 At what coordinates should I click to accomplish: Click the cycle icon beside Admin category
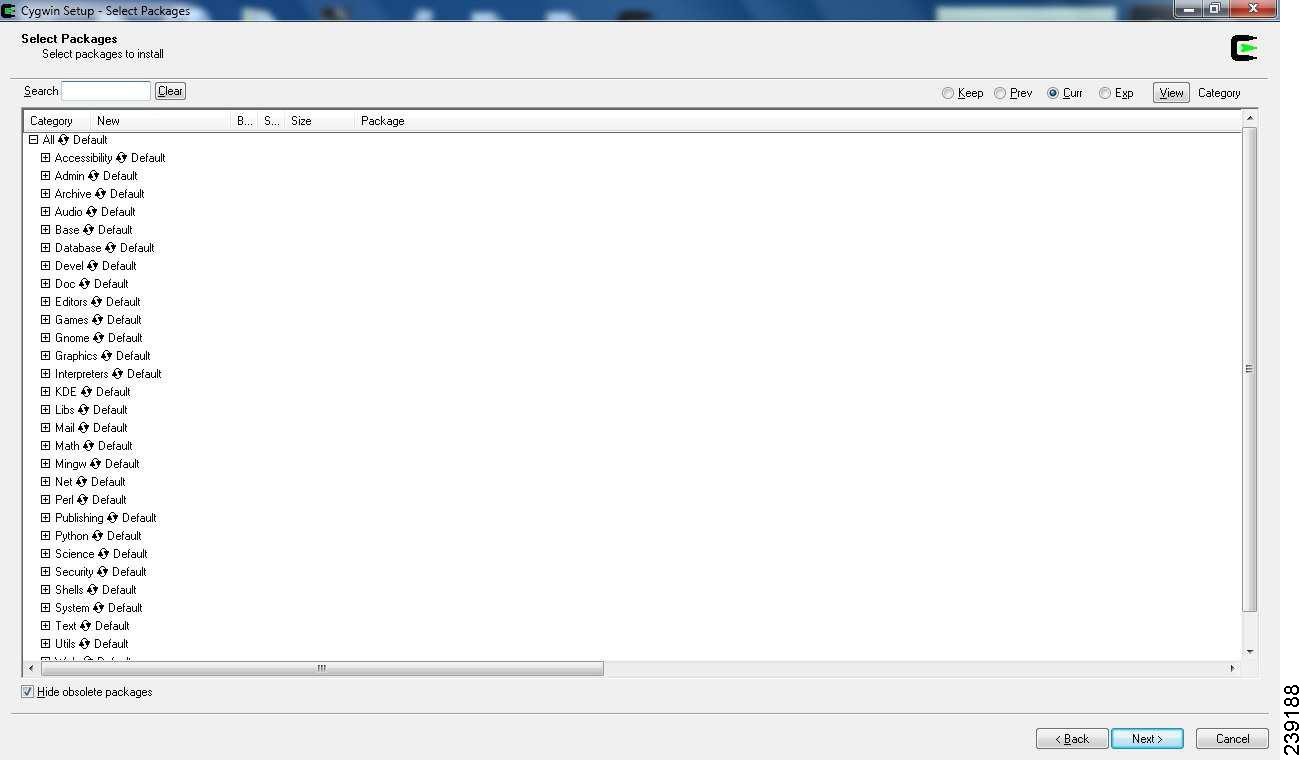pos(94,176)
